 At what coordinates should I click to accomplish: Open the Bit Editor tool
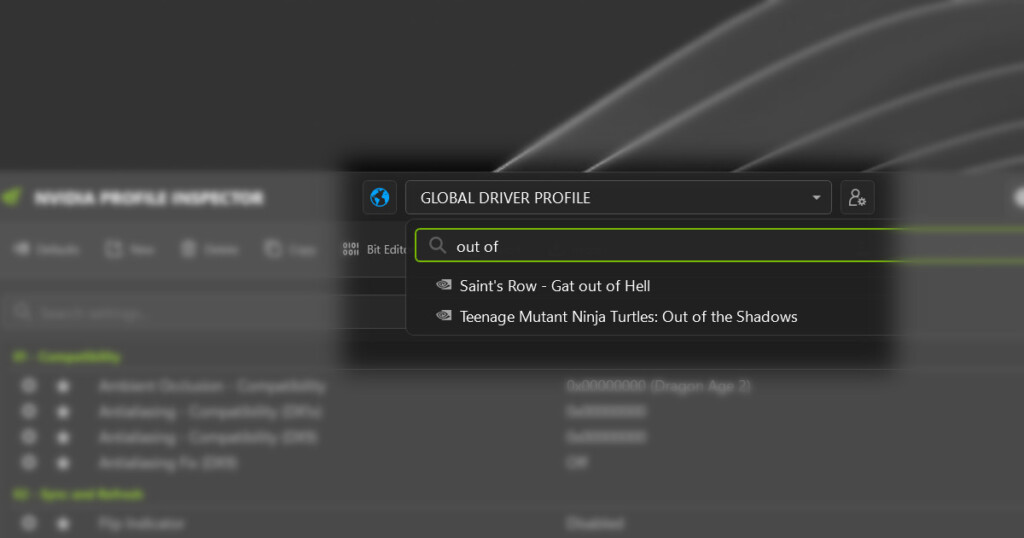pos(374,249)
